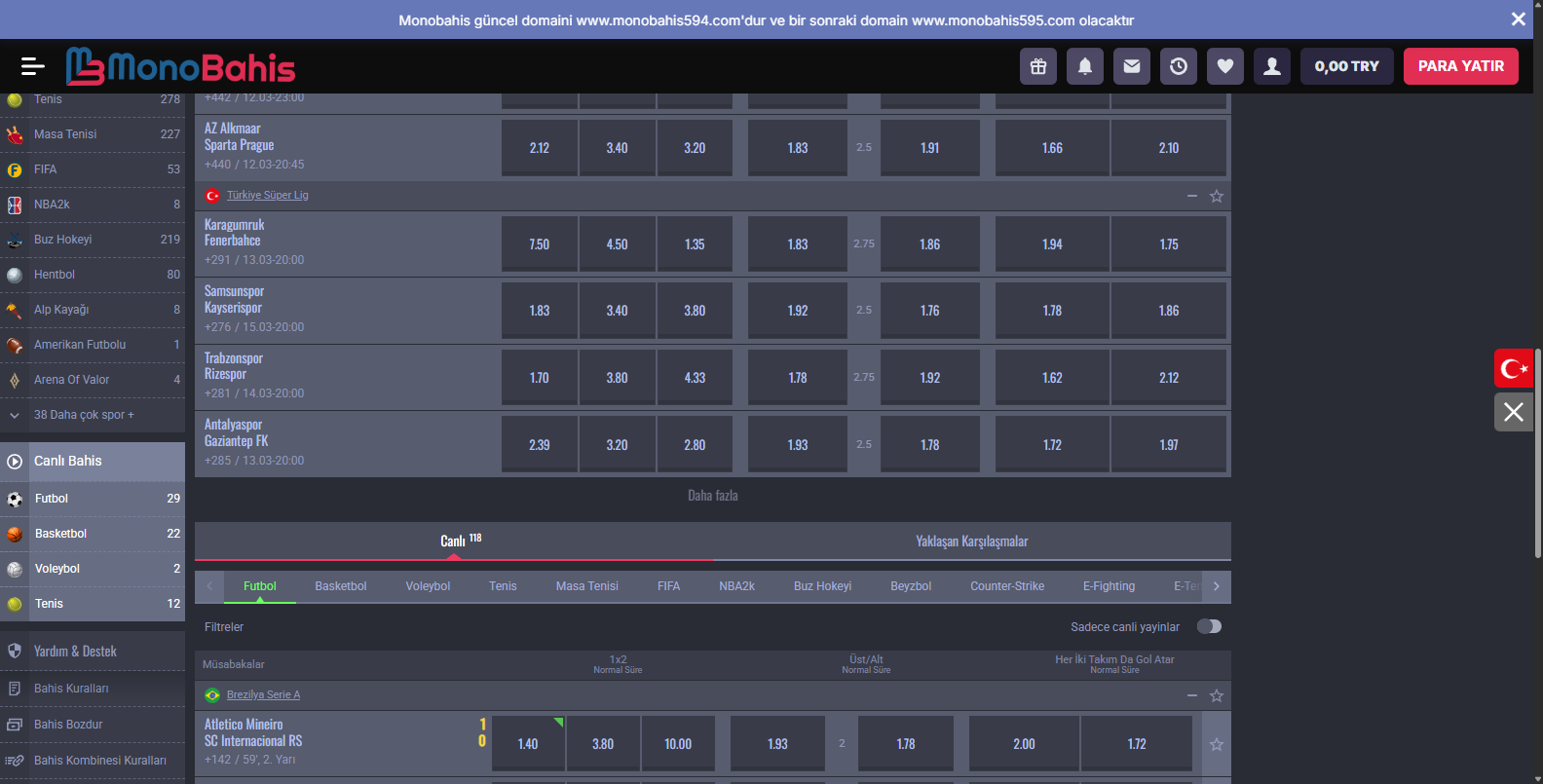Pick Fenerbahce win odds 1.35
The image size is (1543, 784).
(x=695, y=244)
